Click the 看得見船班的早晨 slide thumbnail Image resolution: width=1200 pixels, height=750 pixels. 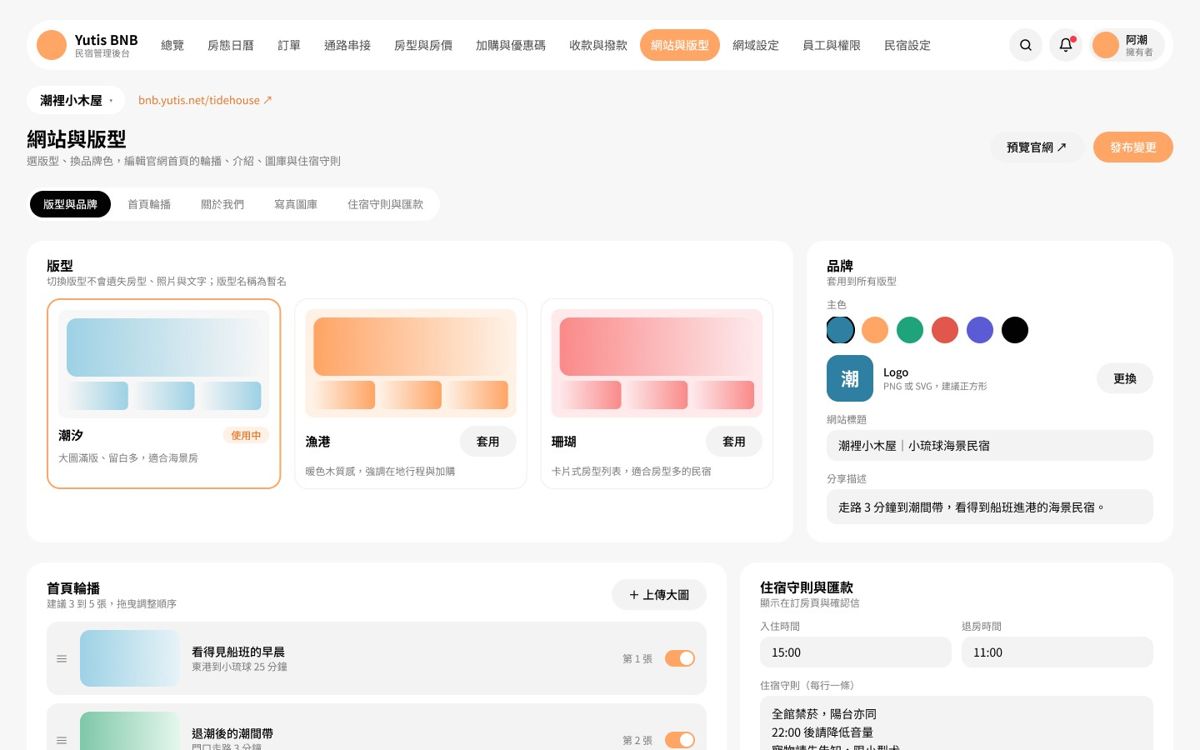coord(130,658)
